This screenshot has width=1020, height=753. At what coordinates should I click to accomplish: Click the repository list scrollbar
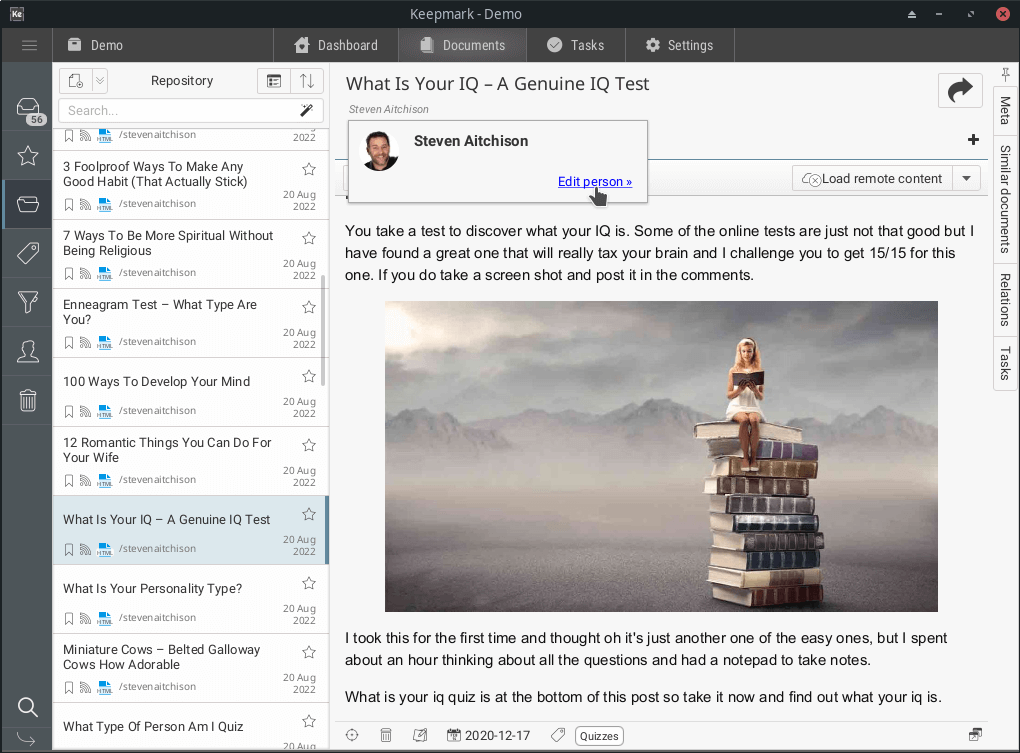tap(324, 320)
